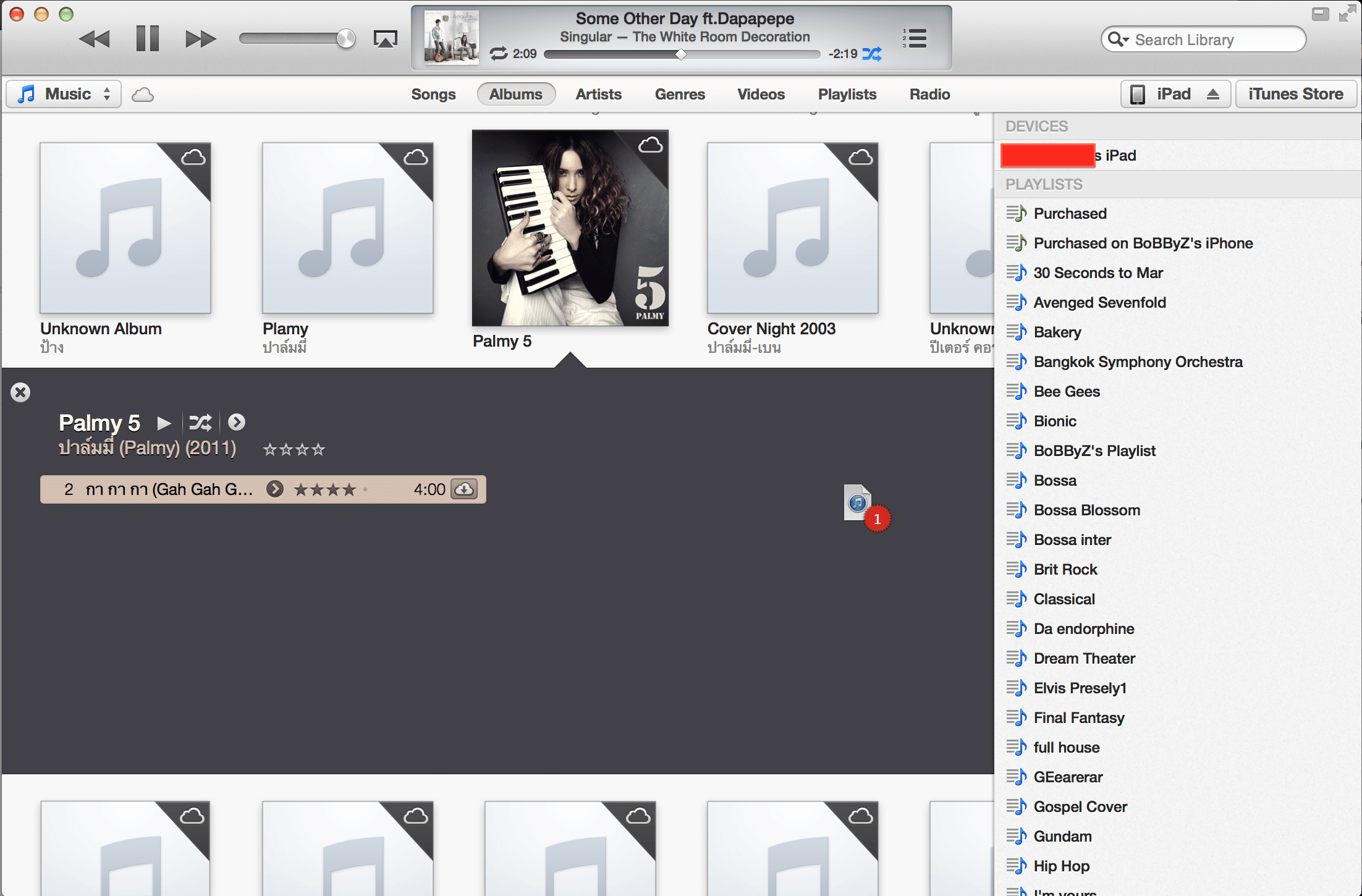Click the Bossa Blossom playlist icon
The width and height of the screenshot is (1362, 896).
tap(1017, 510)
